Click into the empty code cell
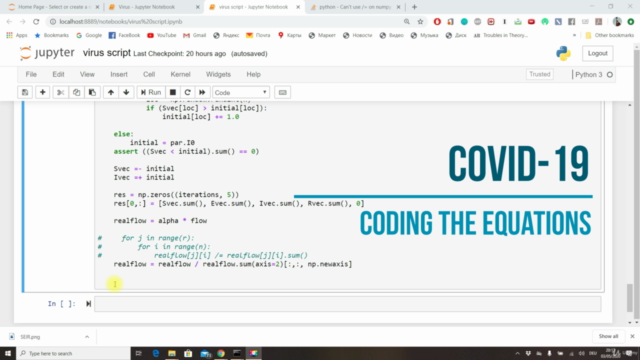Image resolution: width=640 pixels, height=360 pixels. [347, 304]
